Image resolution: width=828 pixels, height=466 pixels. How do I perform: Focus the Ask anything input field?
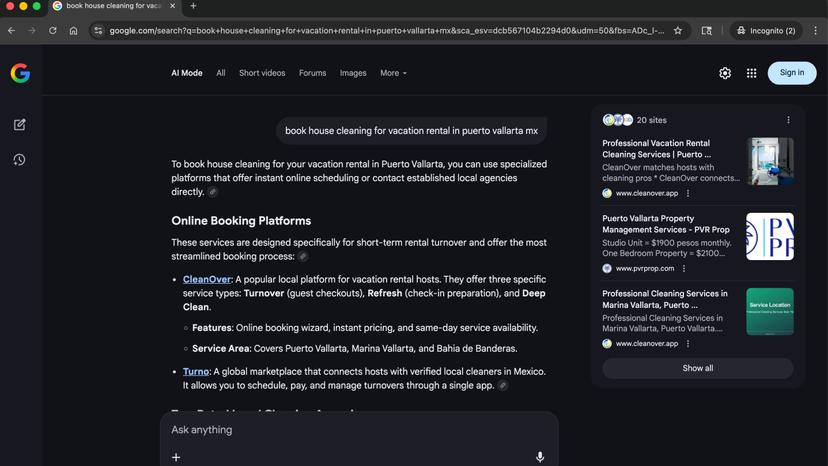tap(350, 430)
